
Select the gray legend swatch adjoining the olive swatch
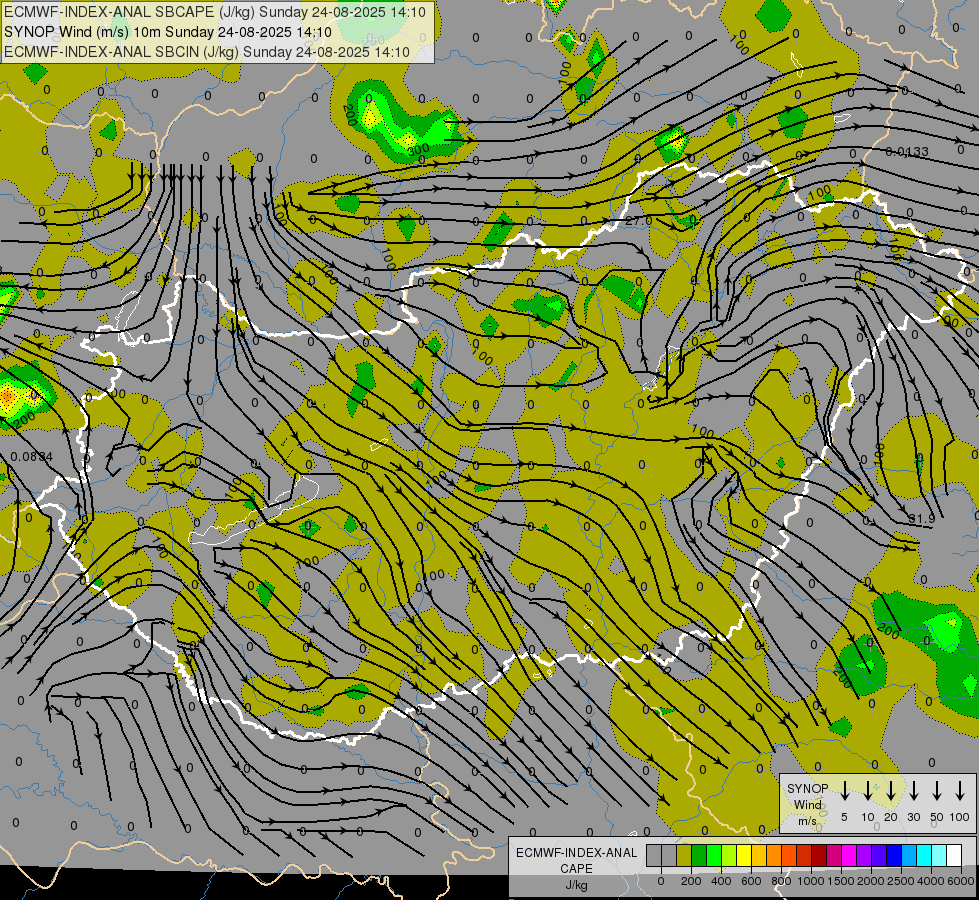tap(669, 855)
